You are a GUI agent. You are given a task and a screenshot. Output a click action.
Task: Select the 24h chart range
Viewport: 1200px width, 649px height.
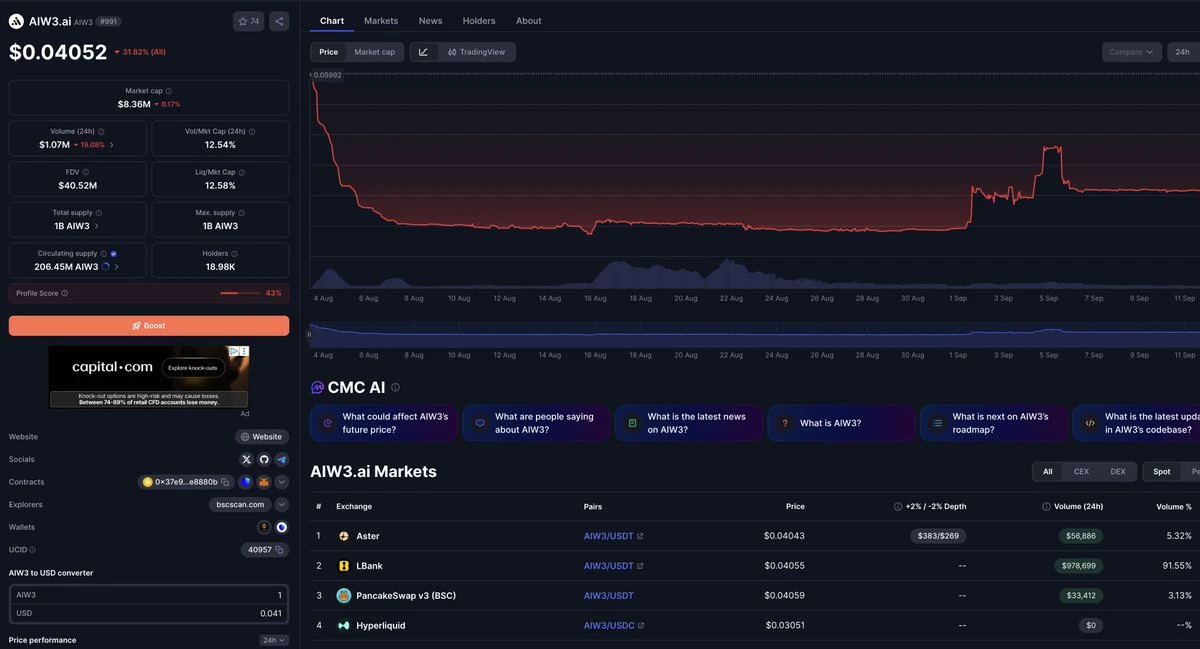pyautogui.click(x=1183, y=52)
